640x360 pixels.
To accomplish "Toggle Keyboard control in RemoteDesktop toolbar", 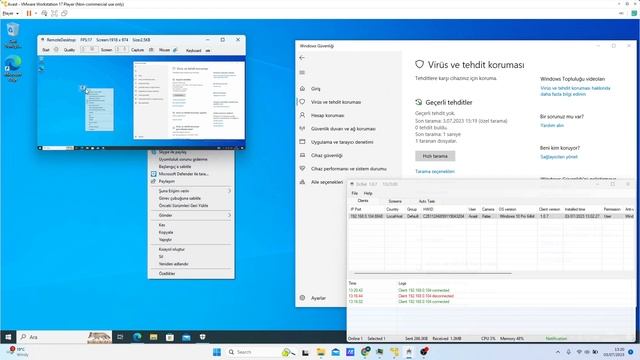I will [x=207, y=51].
